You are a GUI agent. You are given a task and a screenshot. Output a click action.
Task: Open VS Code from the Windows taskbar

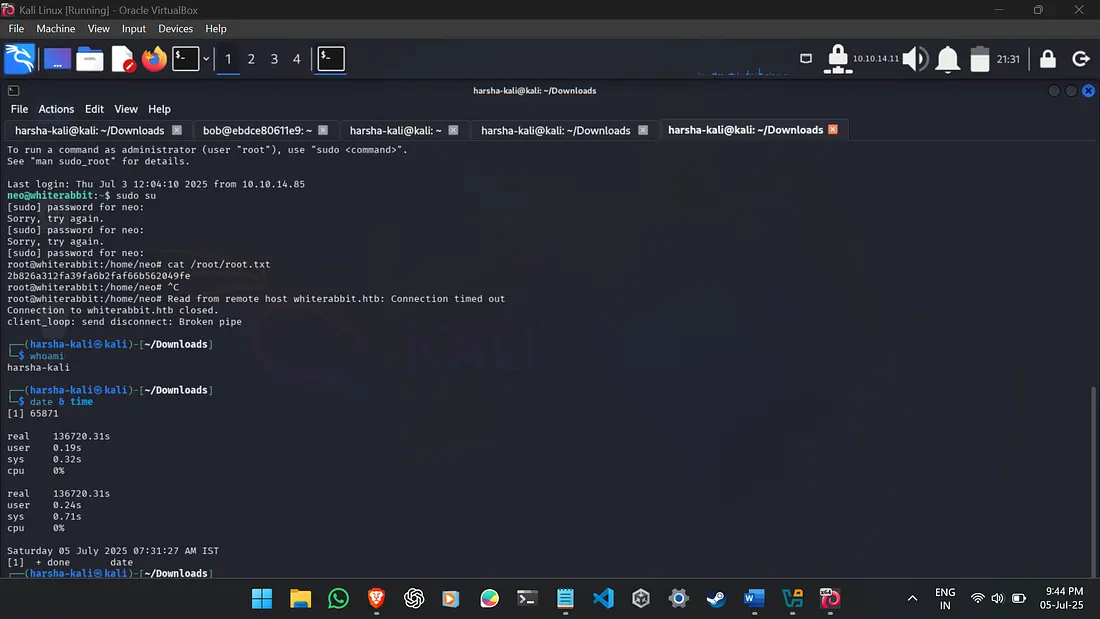point(603,598)
